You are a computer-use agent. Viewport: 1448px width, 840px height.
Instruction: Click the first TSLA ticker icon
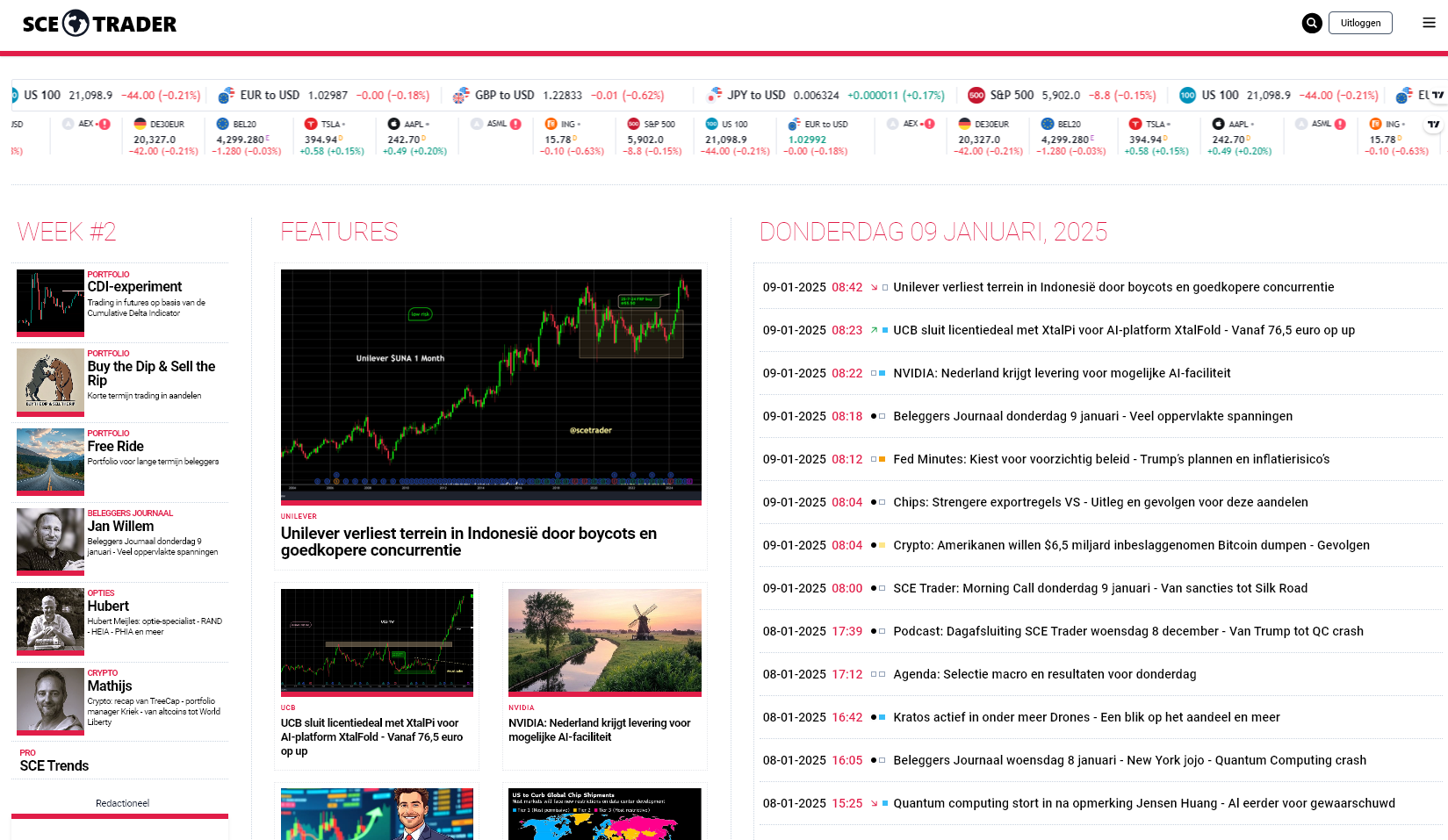coord(311,124)
